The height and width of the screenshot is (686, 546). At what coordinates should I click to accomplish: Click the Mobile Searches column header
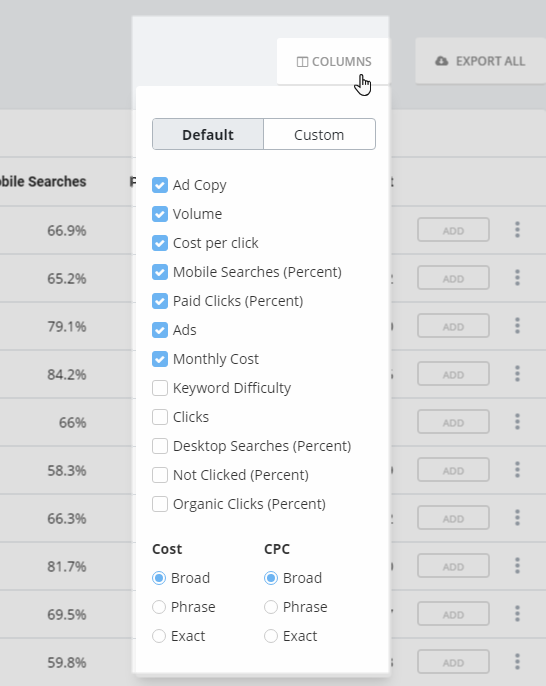click(43, 182)
